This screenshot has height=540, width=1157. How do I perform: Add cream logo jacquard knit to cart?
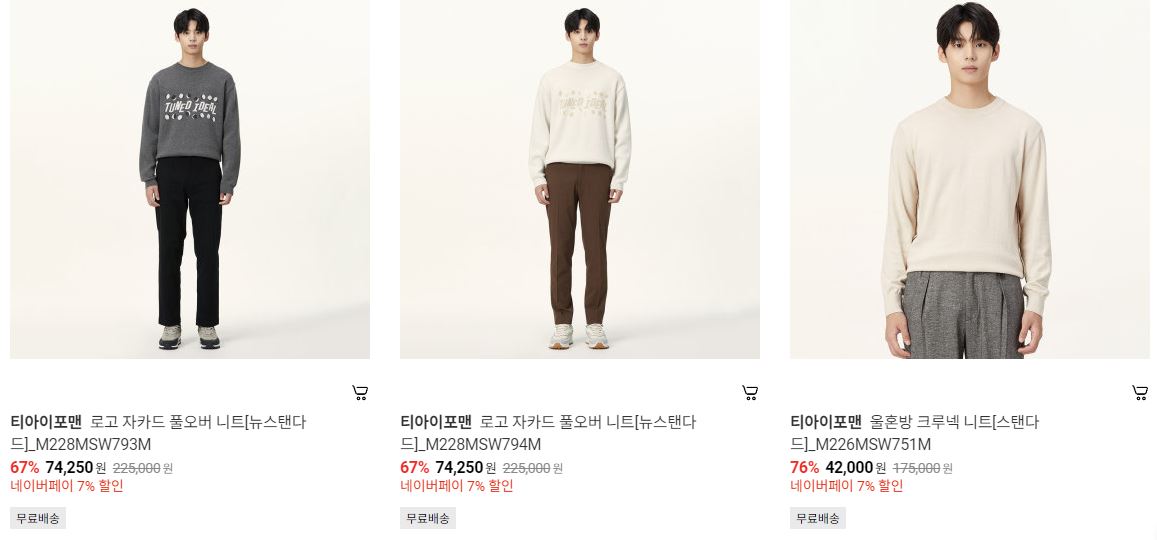pyautogui.click(x=750, y=392)
